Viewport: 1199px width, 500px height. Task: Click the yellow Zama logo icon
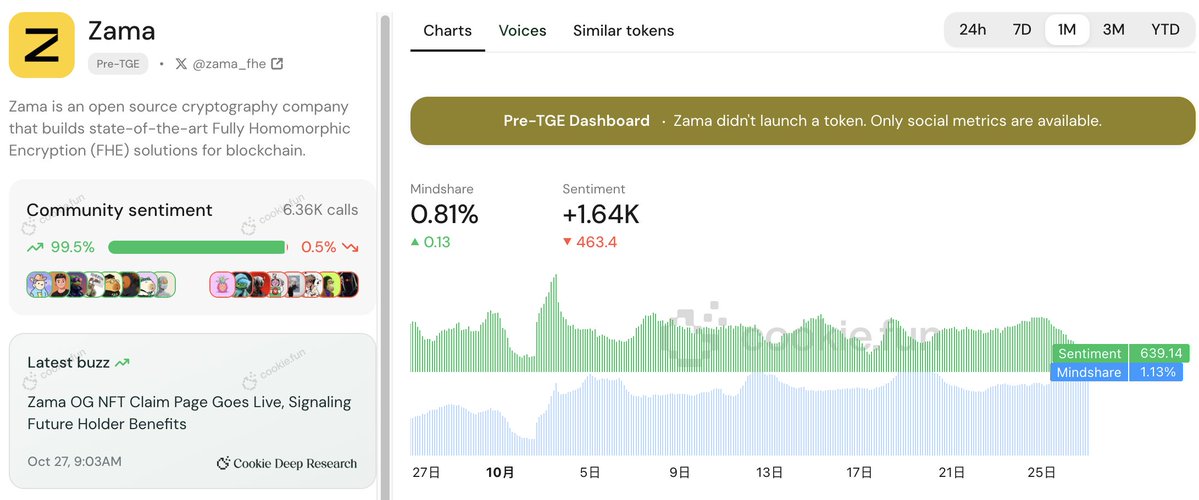(43, 43)
